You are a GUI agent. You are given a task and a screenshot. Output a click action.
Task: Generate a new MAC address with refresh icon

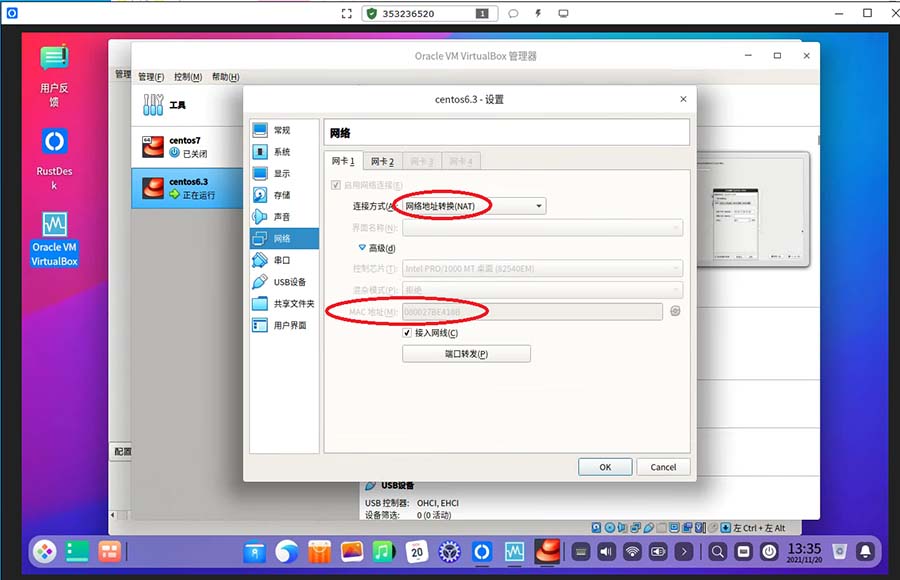676,311
